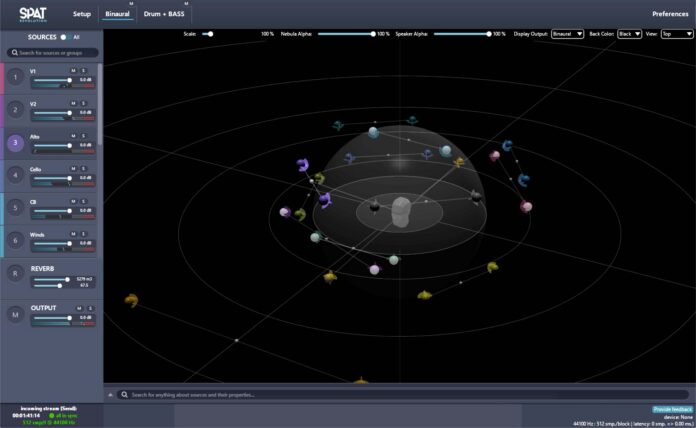Click the REVERB label
696x428 pixels.
pos(42,269)
